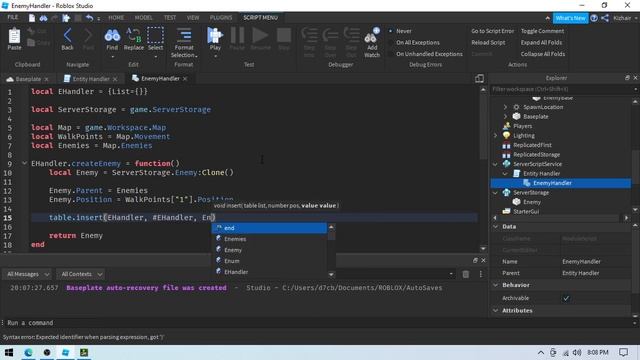Expand the Lighting tree node
The image size is (640, 360).
click(496, 136)
